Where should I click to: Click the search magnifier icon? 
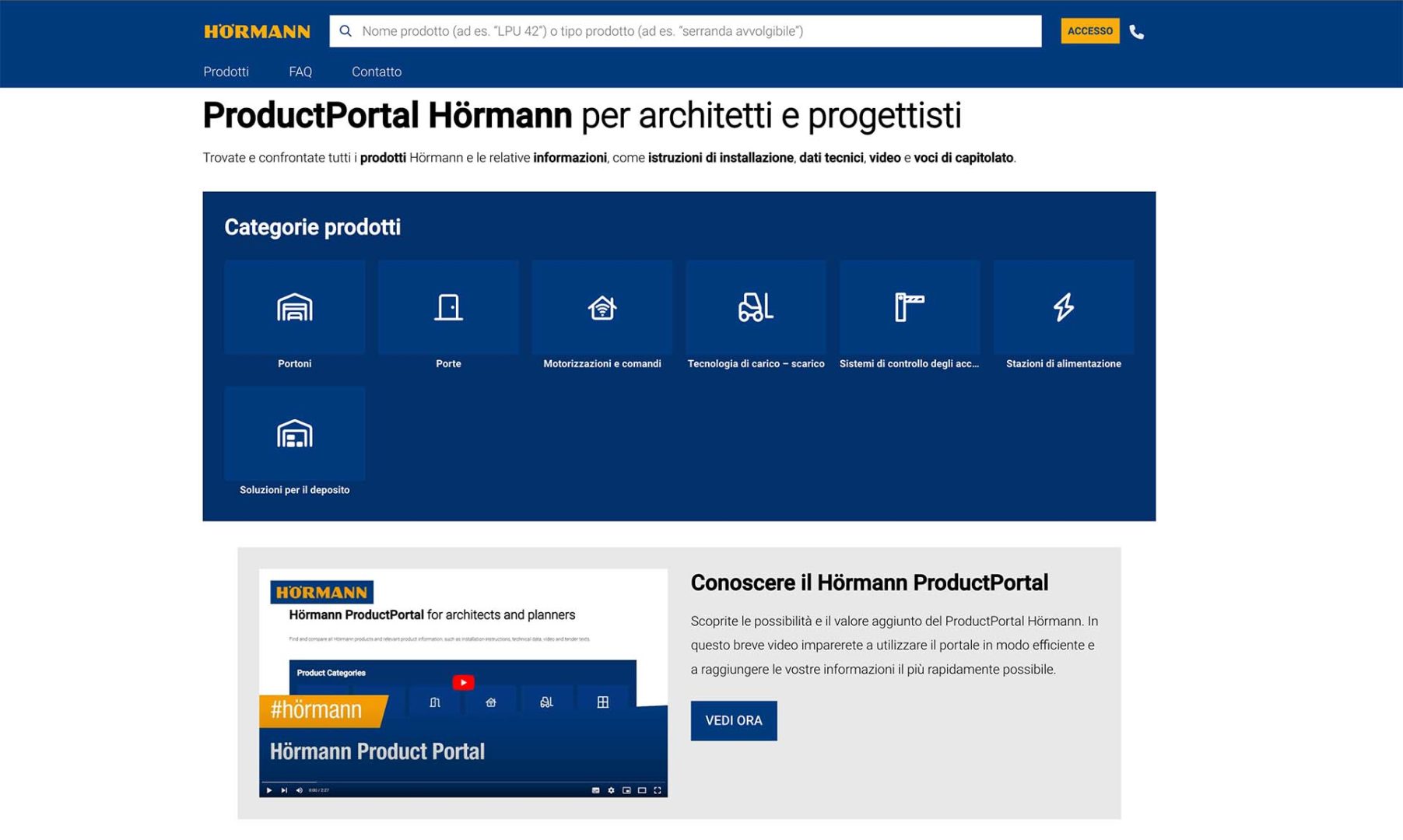pos(345,31)
